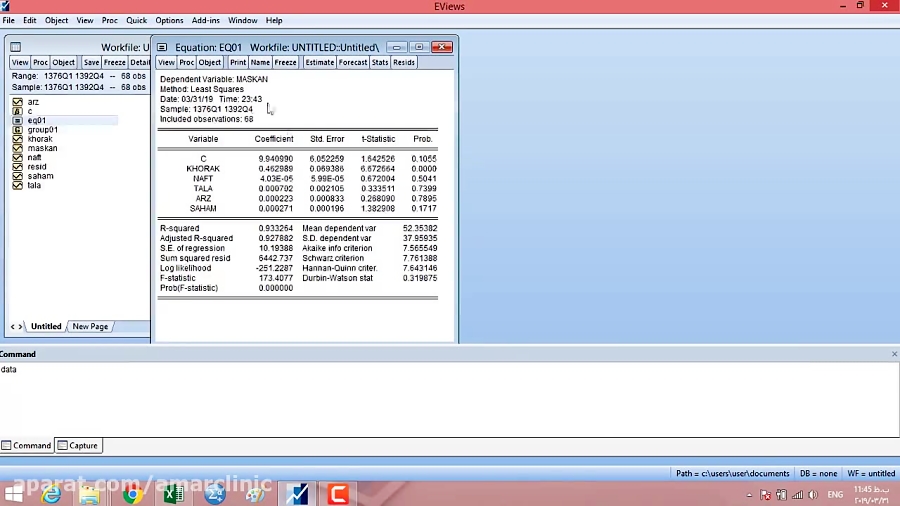Click the Equation window control-menu icon
900x506 pixels.
162,47
